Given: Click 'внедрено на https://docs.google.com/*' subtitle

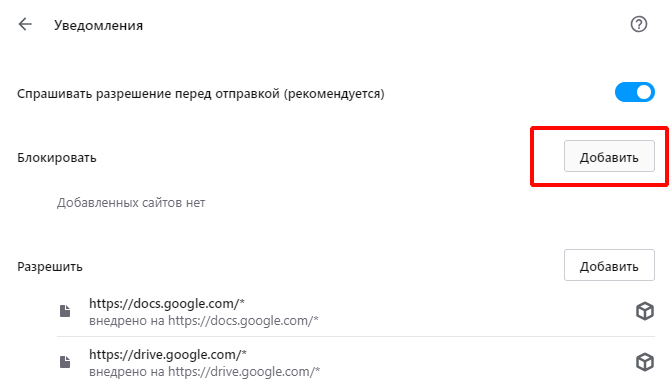Looking at the screenshot, I should pos(204,321).
